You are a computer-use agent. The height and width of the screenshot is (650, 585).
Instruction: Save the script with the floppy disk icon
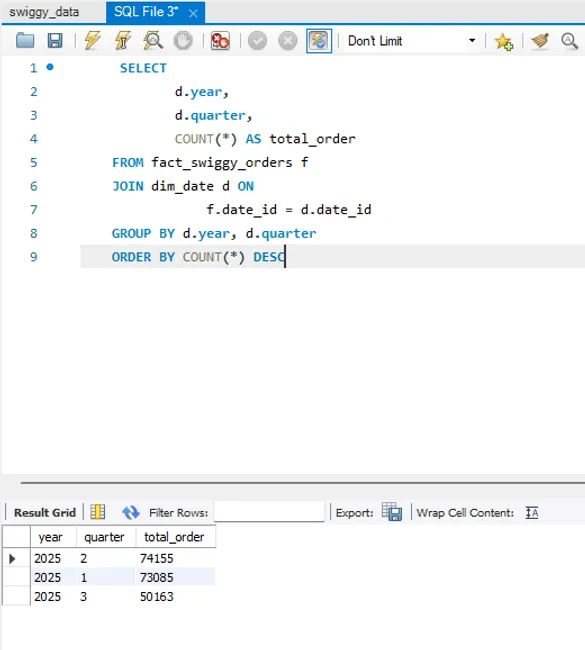(x=55, y=41)
